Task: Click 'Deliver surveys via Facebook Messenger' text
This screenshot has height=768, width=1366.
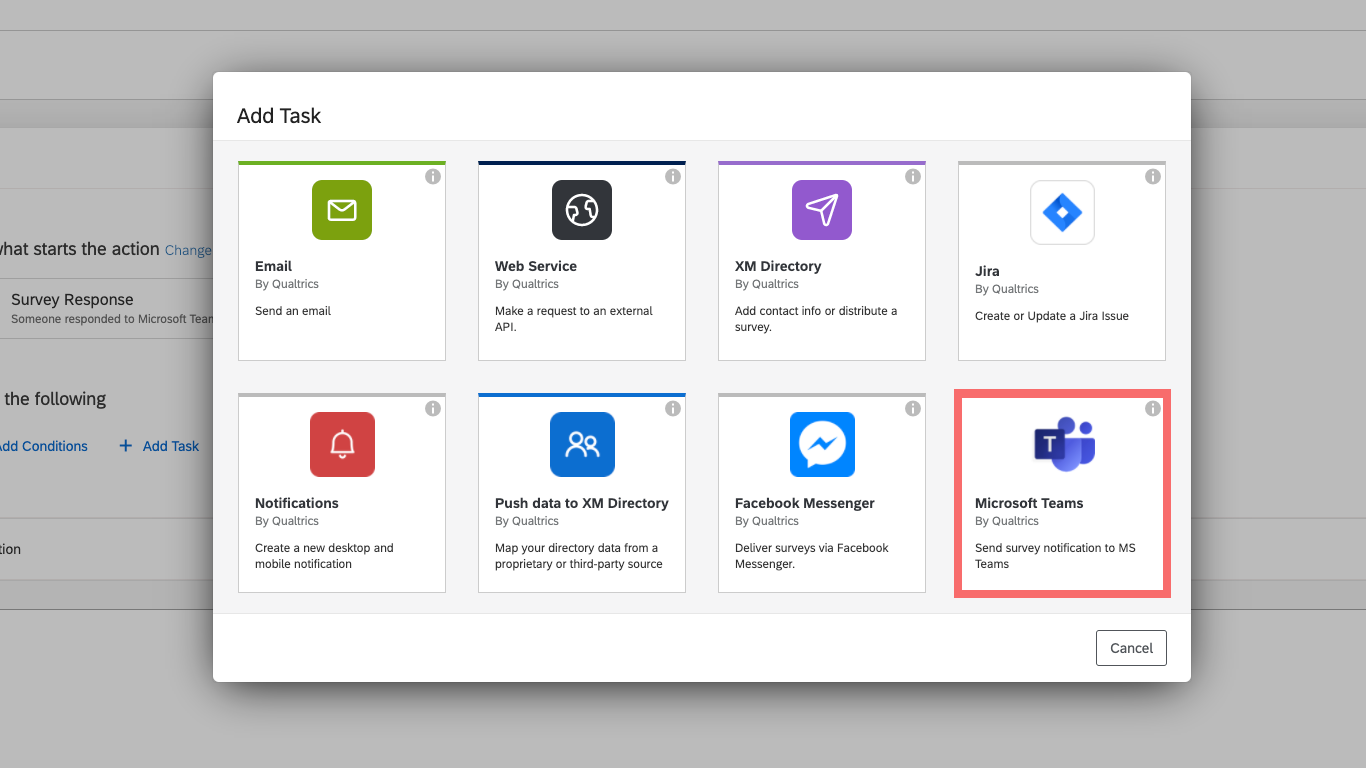Action: coord(812,556)
